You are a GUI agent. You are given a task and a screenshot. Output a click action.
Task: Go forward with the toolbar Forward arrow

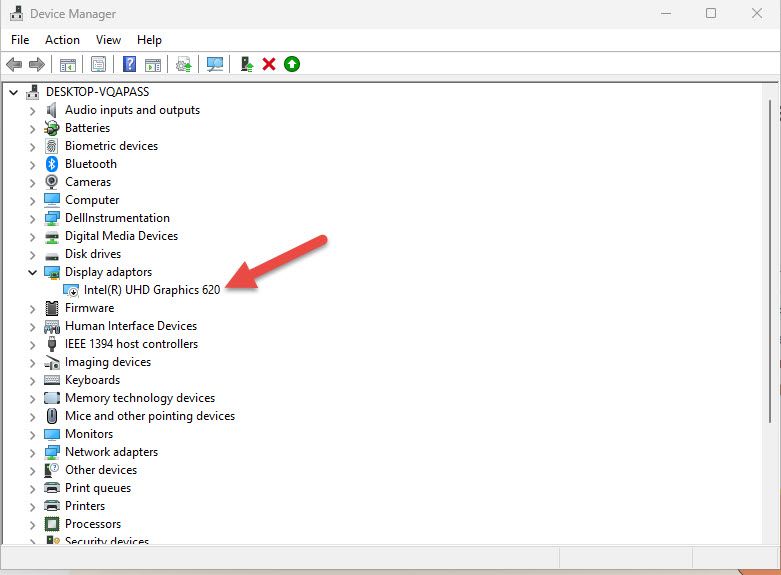click(x=37, y=64)
